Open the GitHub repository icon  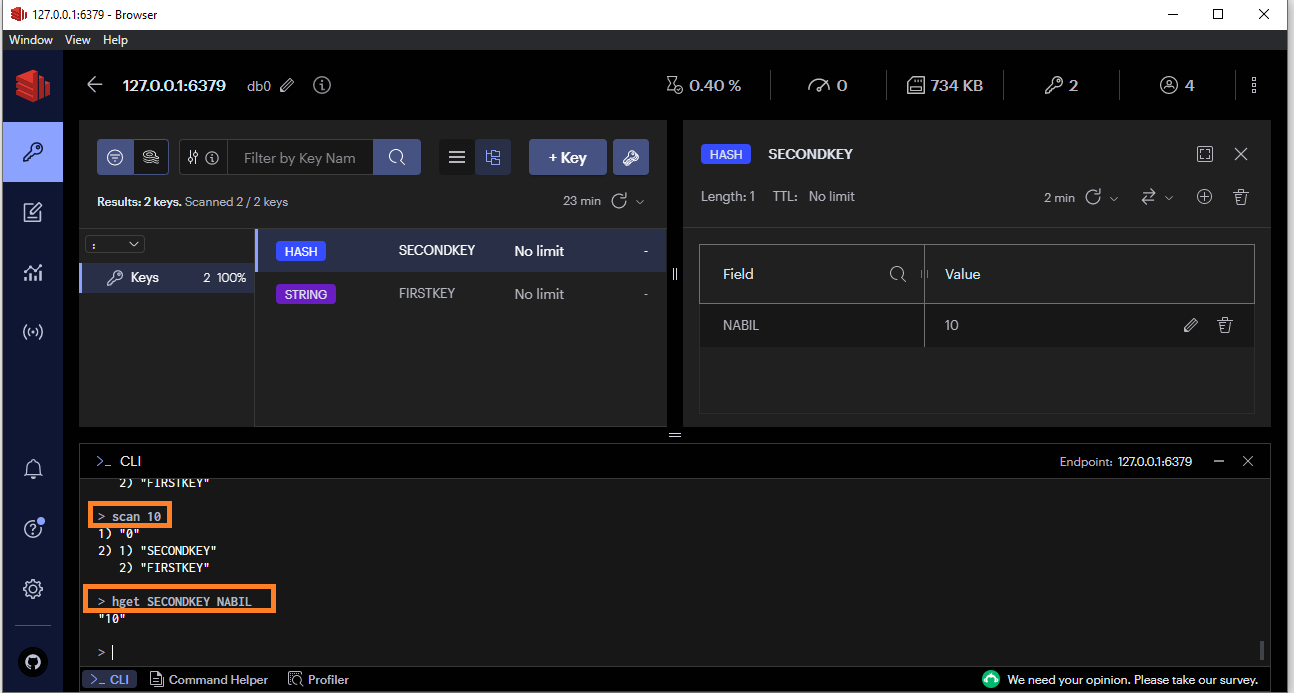tap(32, 661)
